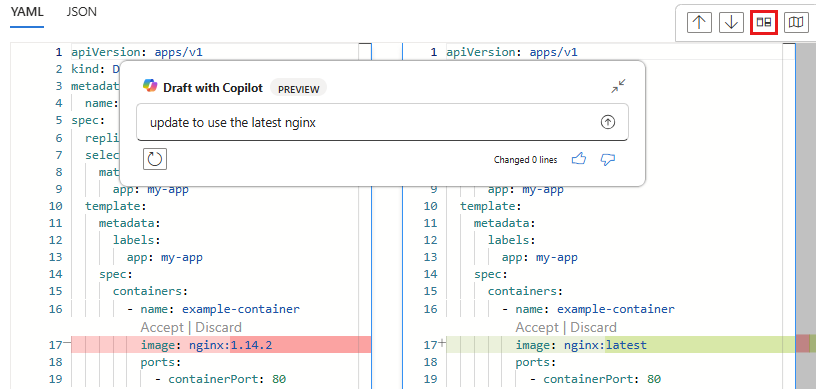Screen dimensions: 816x389
Task: Click 'spec:' on line 5 in left pane
Action: tap(88, 120)
